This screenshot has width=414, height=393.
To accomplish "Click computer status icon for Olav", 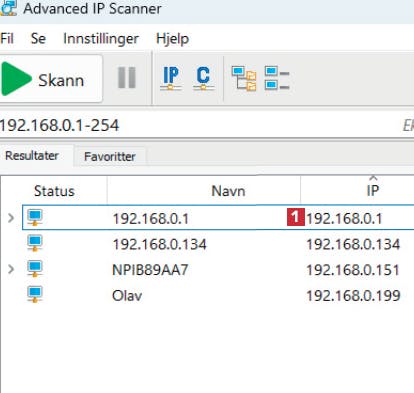I will [x=35, y=295].
